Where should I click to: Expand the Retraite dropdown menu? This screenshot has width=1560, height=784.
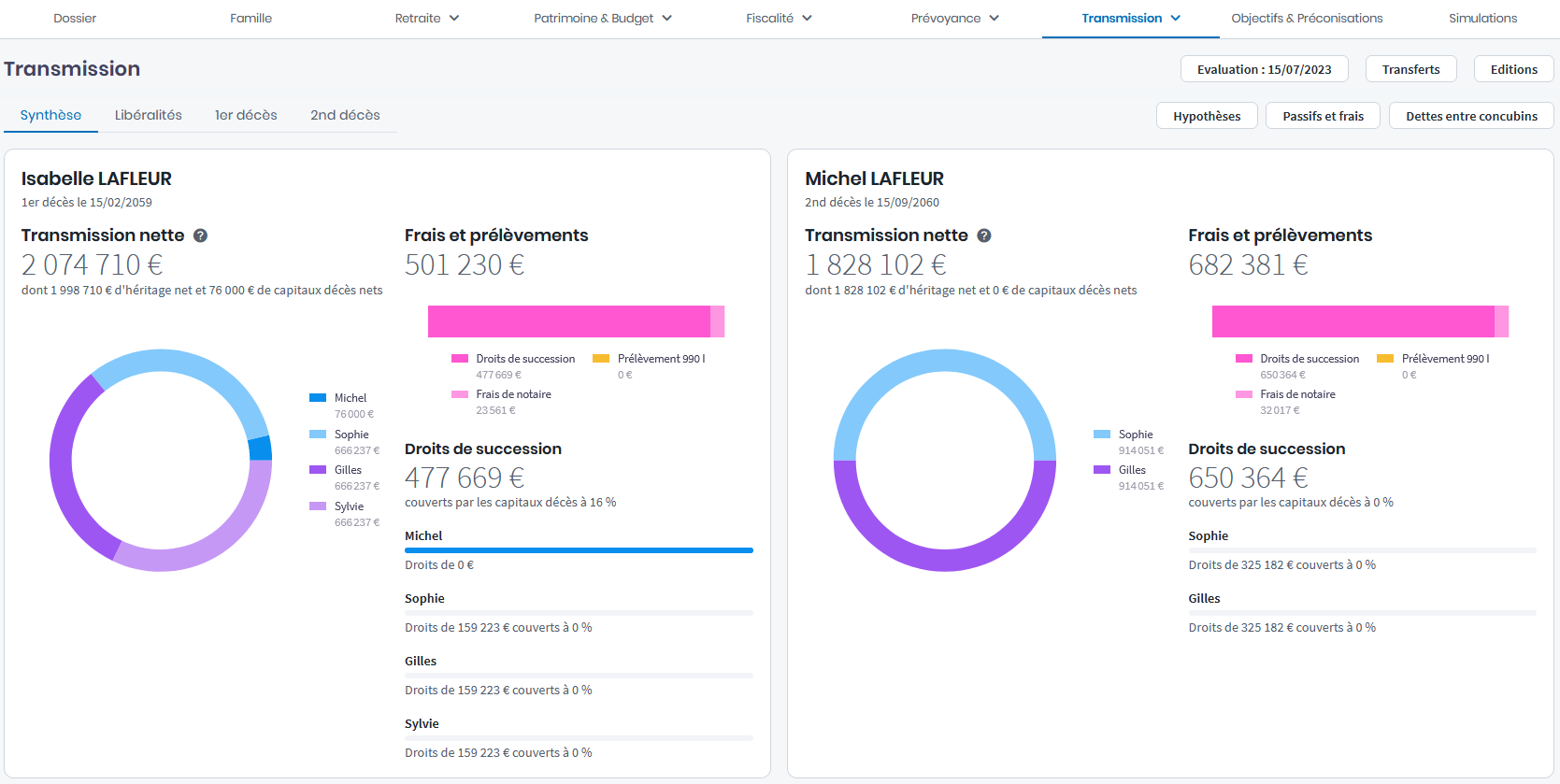427,19
